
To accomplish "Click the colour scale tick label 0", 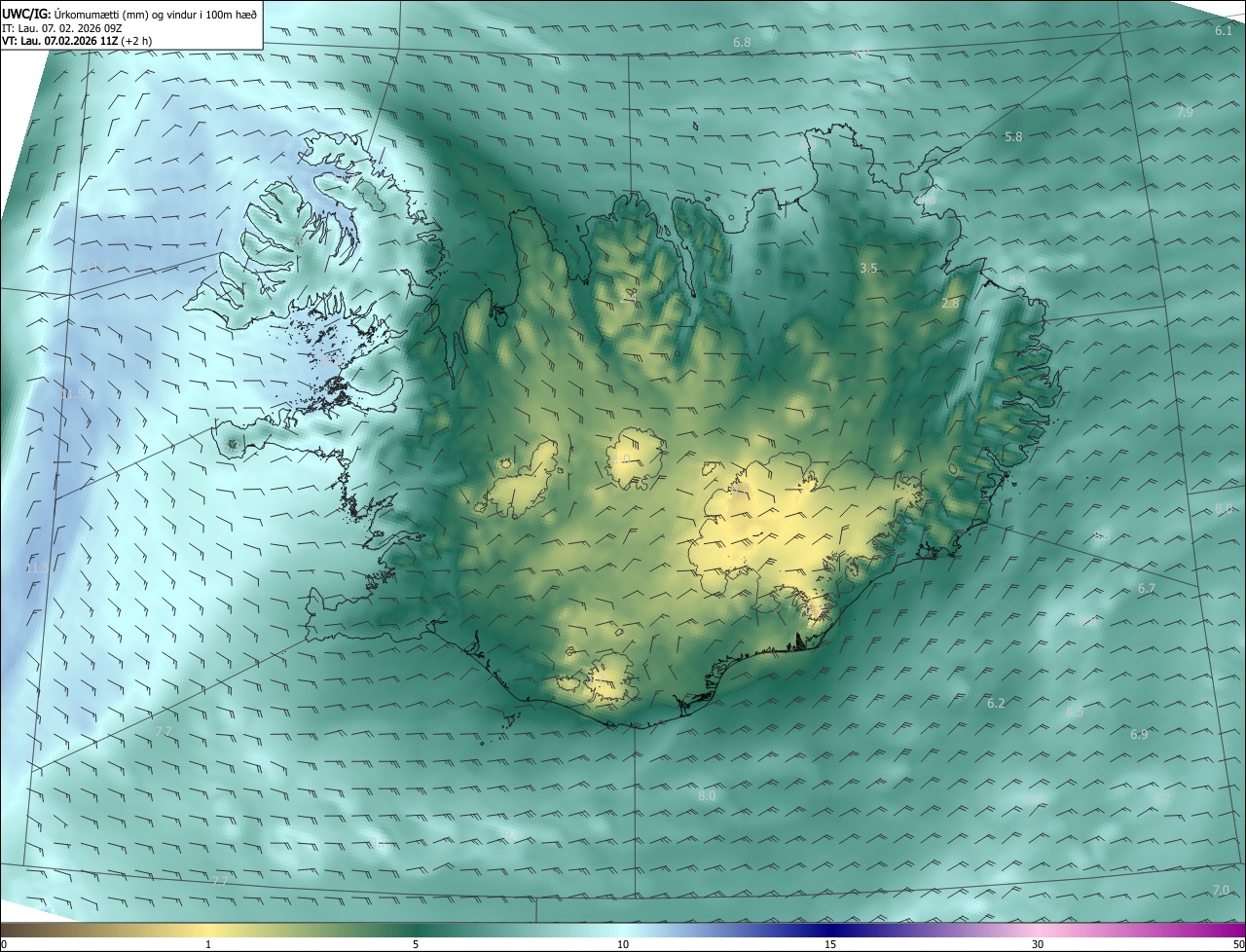I will coord(4,944).
